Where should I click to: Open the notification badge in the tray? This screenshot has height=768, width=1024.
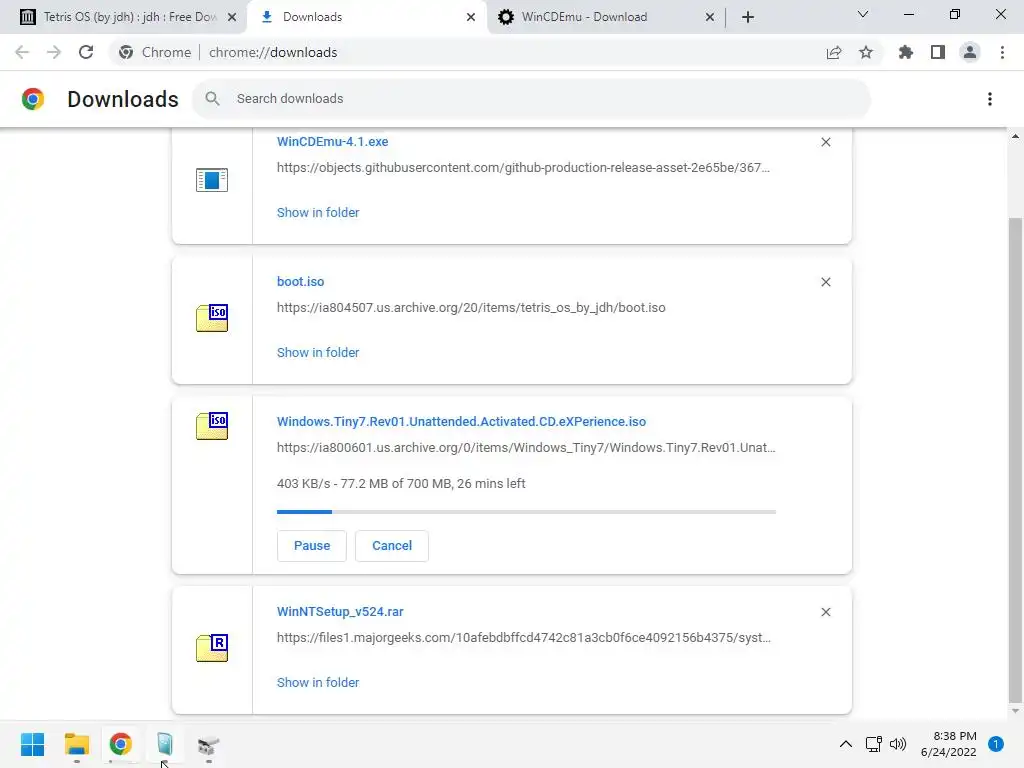click(x=996, y=744)
